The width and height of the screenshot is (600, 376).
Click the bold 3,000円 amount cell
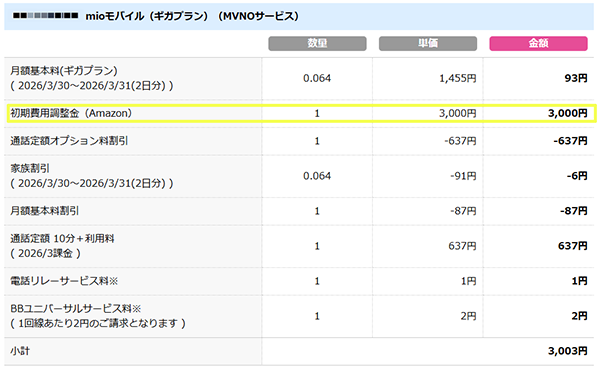pos(567,113)
